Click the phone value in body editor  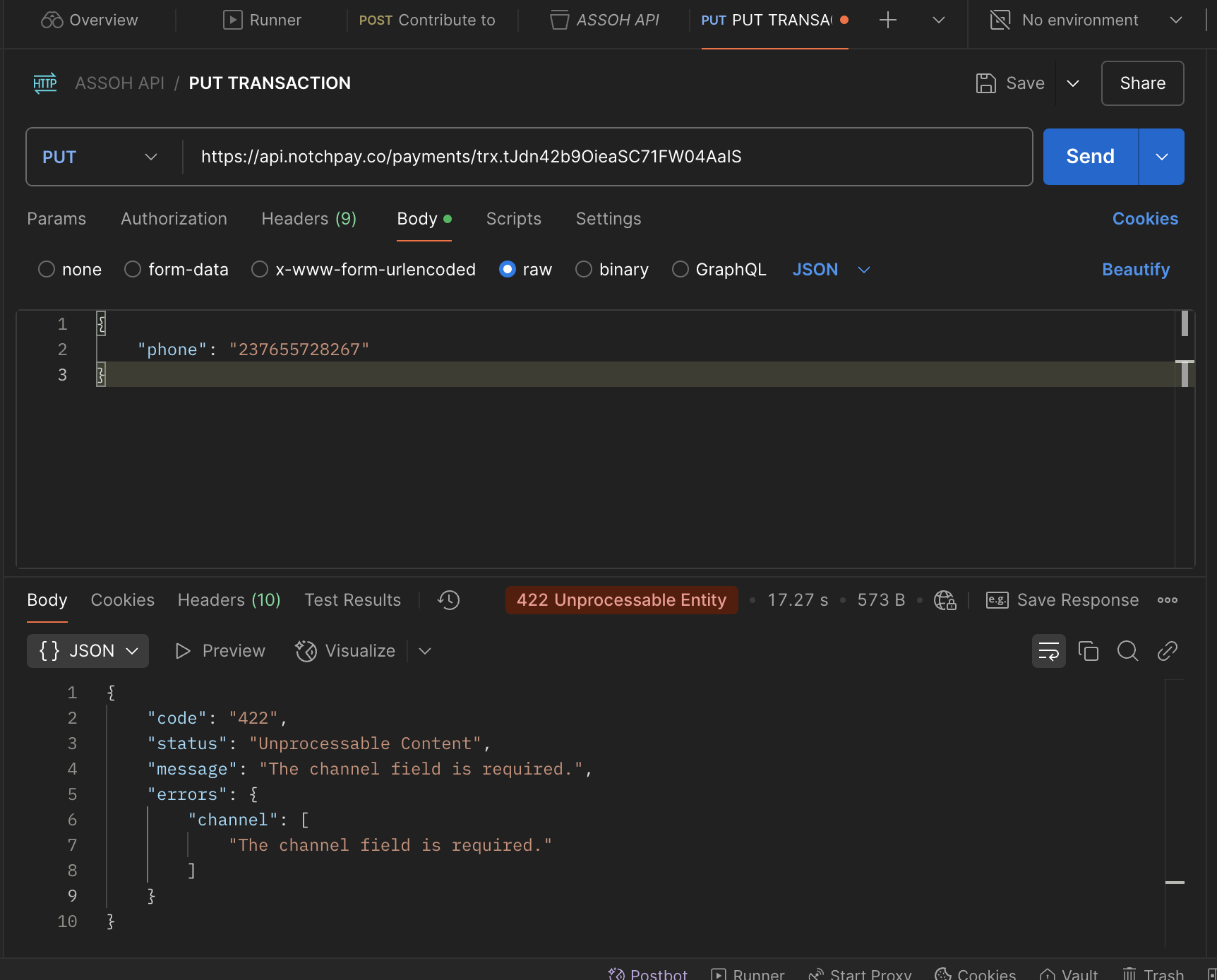tap(299, 349)
